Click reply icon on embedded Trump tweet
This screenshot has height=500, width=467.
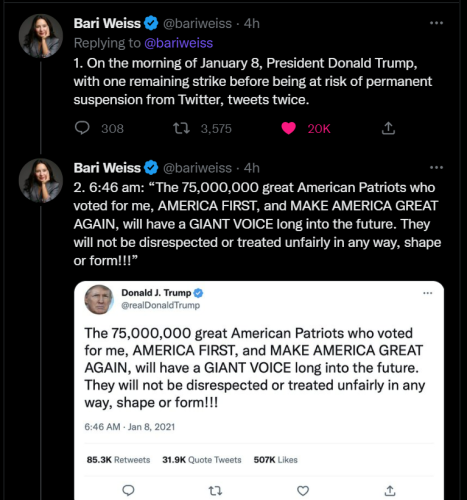point(128,490)
